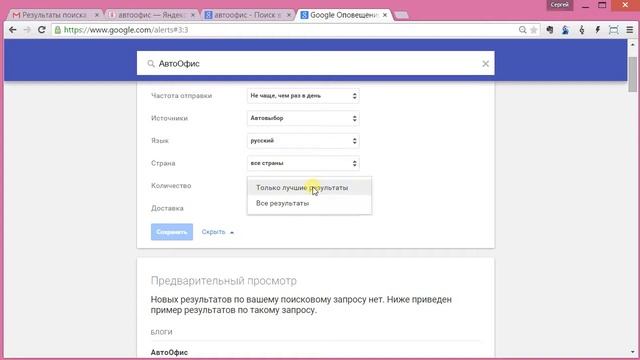Open the Частота отправки dropdown
The height and width of the screenshot is (360, 640).
pyautogui.click(x=303, y=96)
